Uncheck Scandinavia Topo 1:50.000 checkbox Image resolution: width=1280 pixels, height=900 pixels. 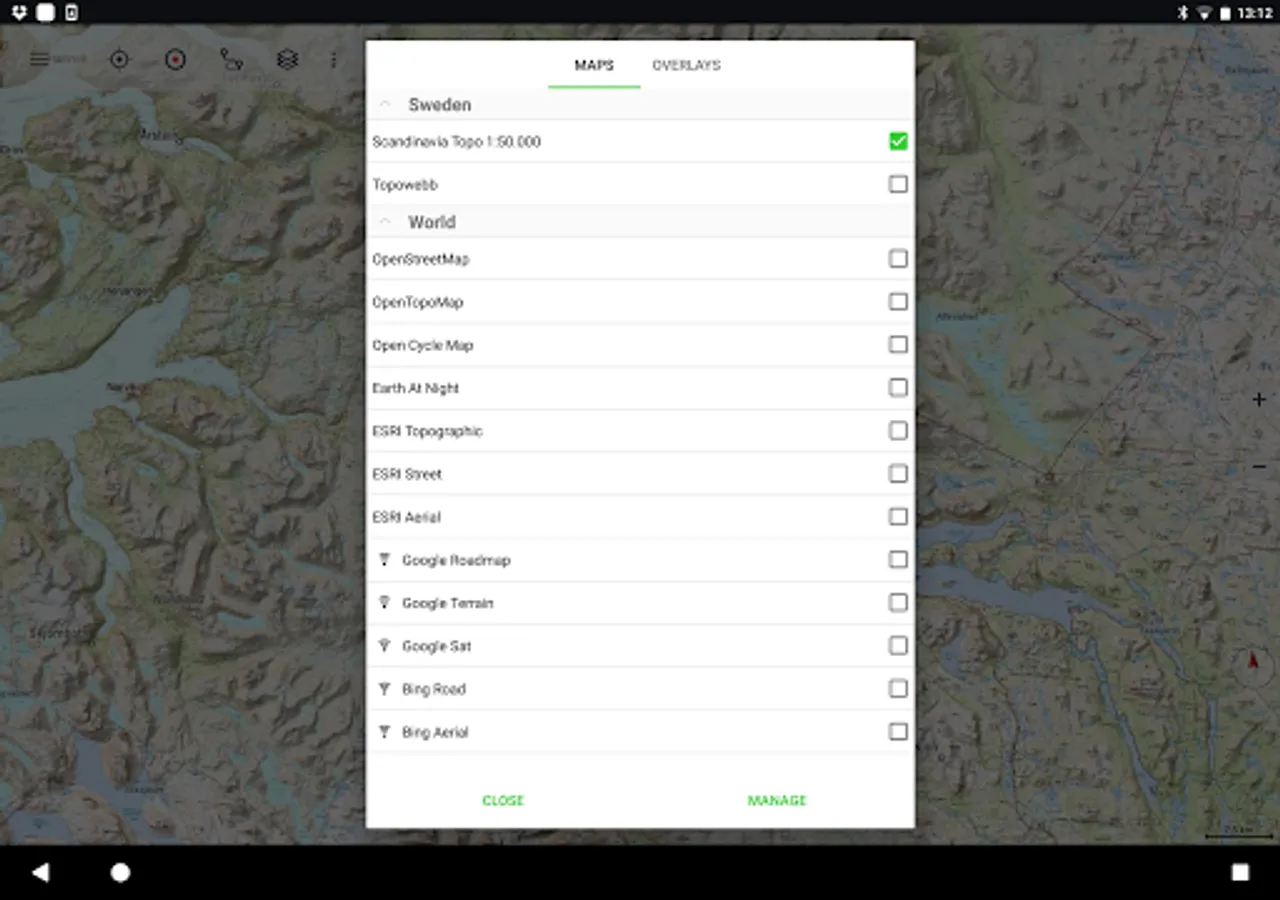point(898,141)
